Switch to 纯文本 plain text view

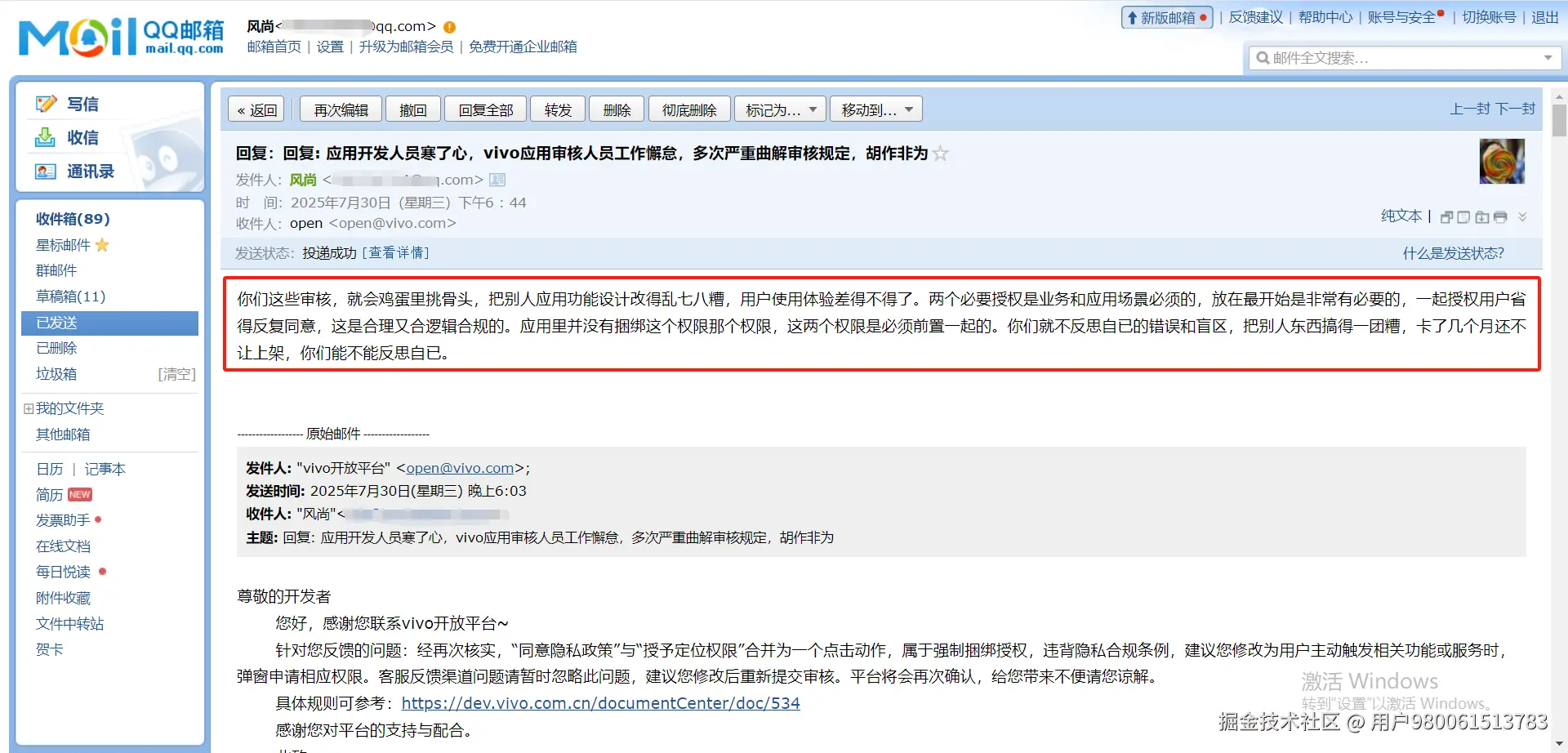tap(1401, 216)
